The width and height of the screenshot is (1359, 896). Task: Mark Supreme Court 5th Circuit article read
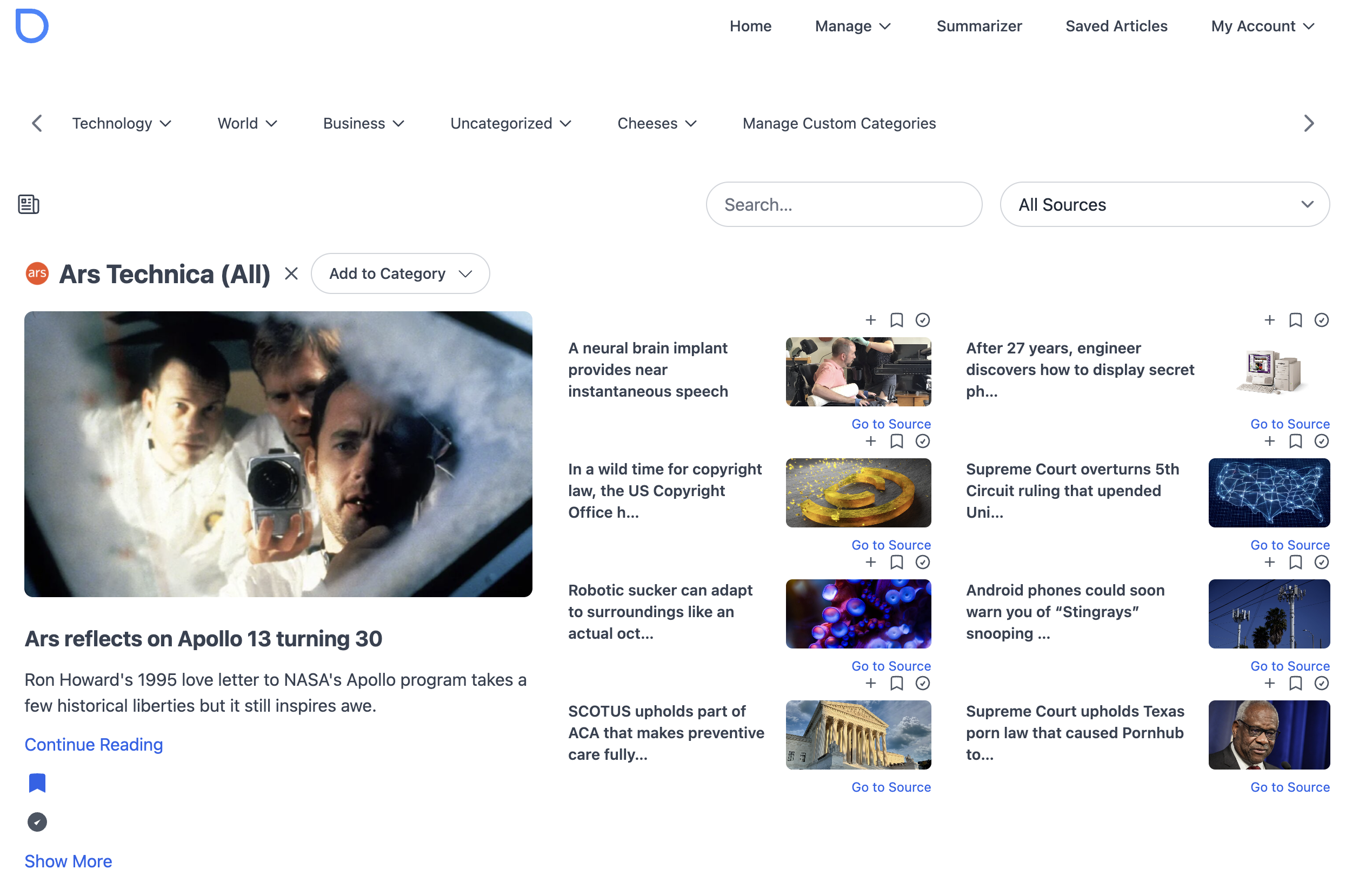[x=1321, y=441]
